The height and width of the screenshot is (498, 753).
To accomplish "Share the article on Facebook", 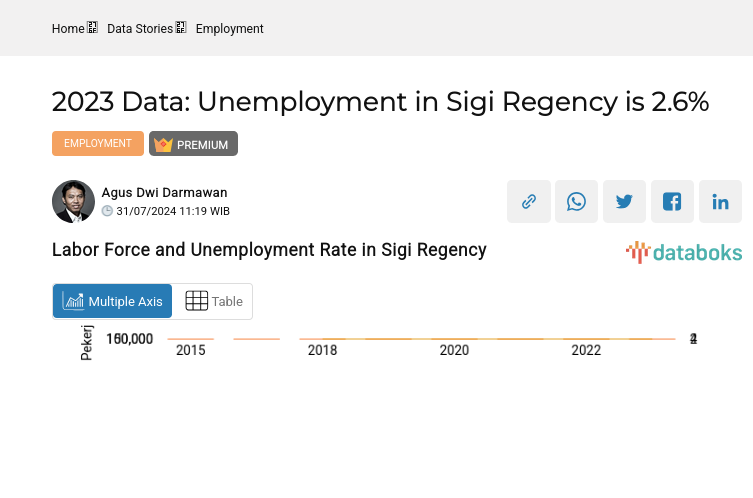I will [673, 201].
